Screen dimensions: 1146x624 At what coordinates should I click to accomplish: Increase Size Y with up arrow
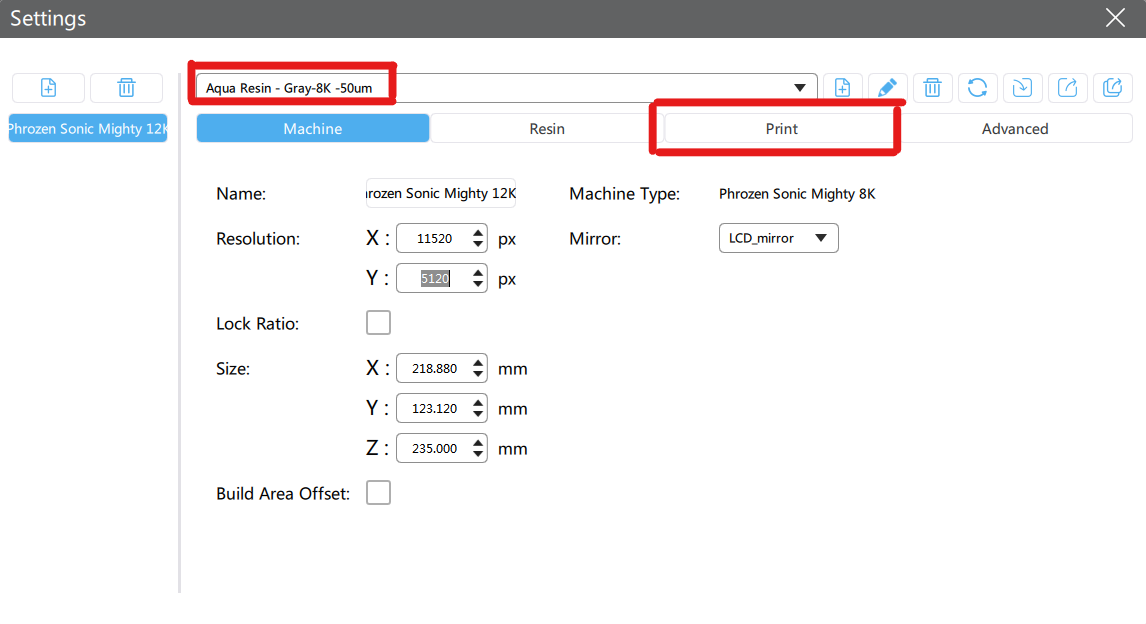point(478,403)
